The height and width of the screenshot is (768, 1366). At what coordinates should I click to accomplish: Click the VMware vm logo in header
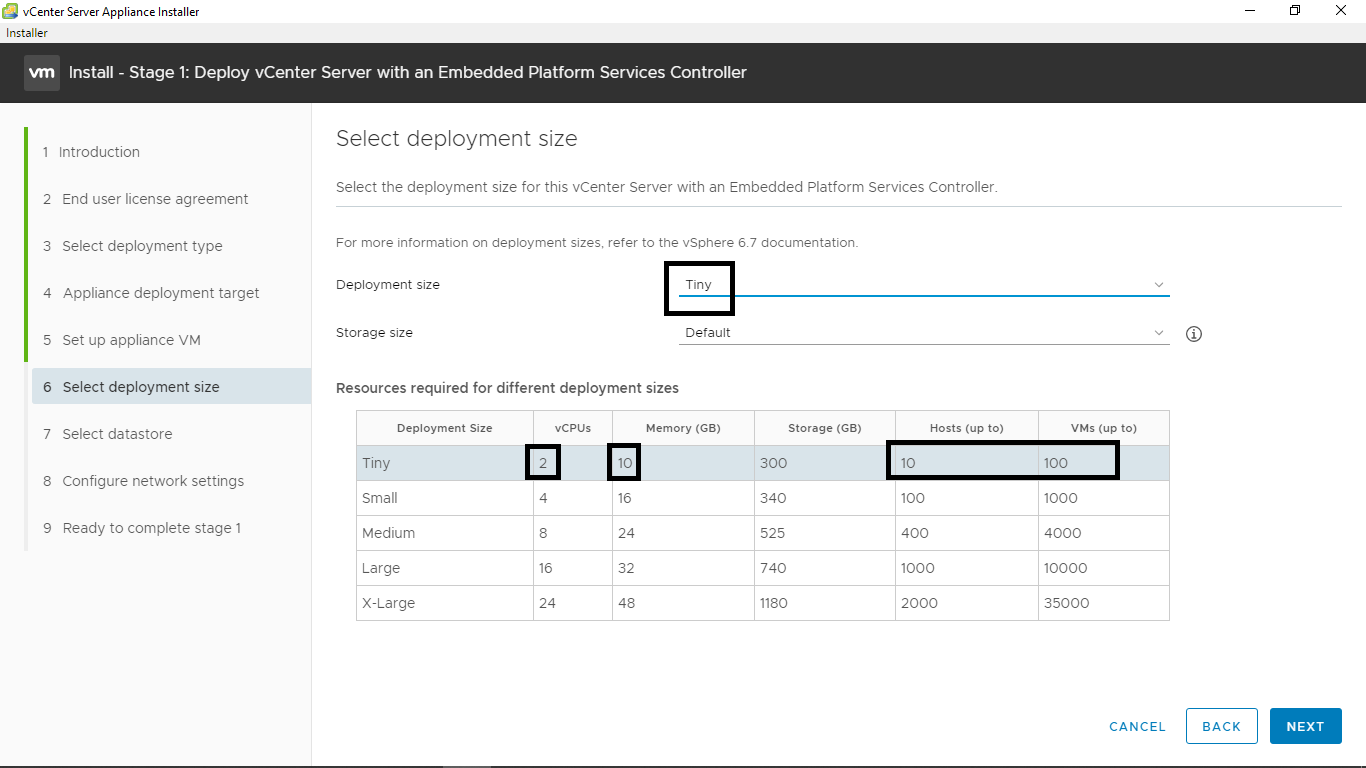(x=42, y=73)
